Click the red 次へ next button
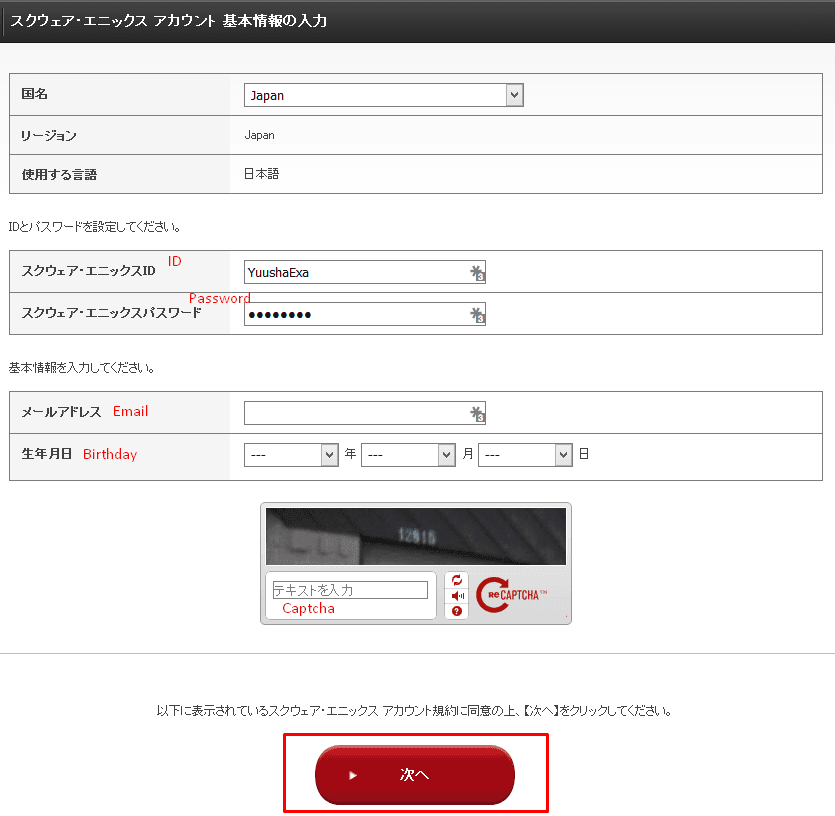 pyautogui.click(x=415, y=774)
